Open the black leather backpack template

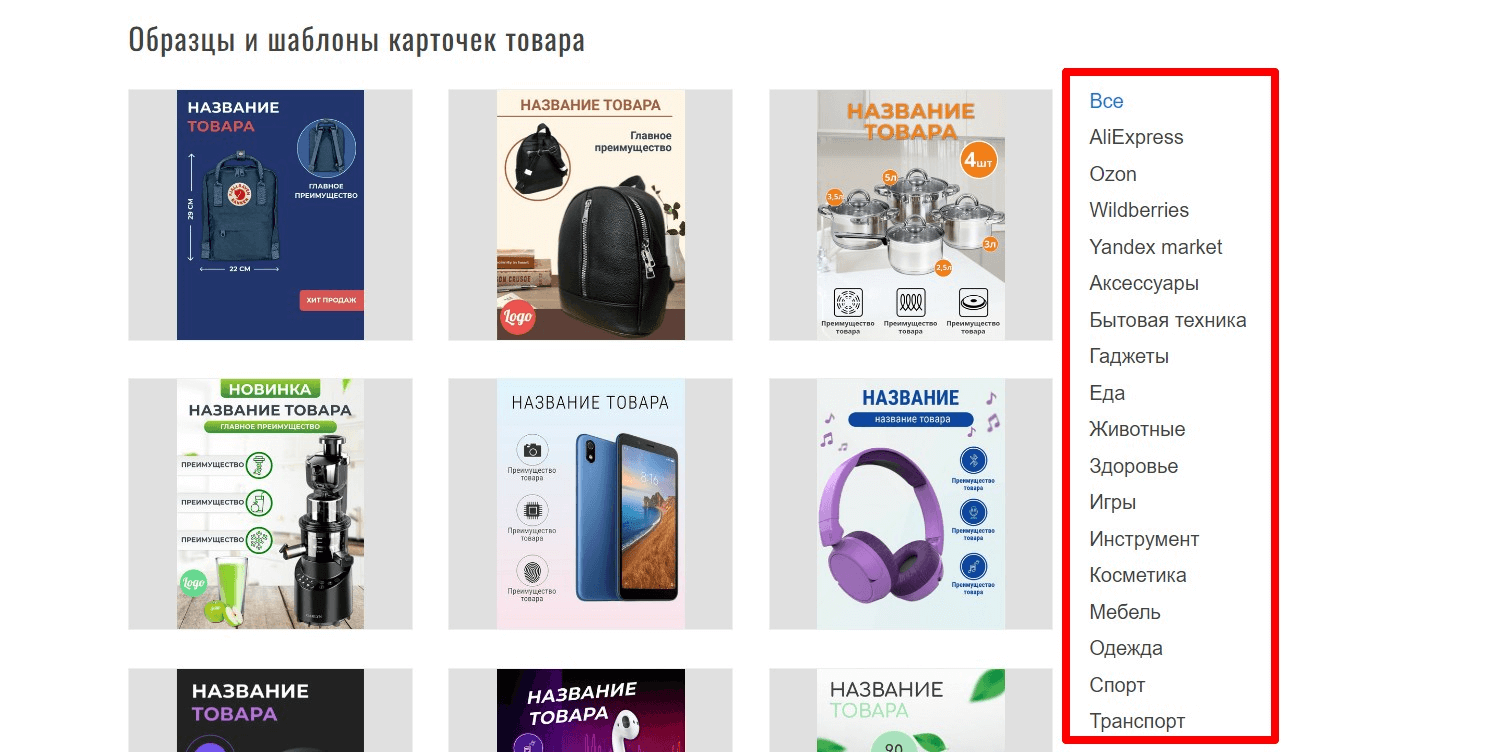pyautogui.click(x=591, y=215)
